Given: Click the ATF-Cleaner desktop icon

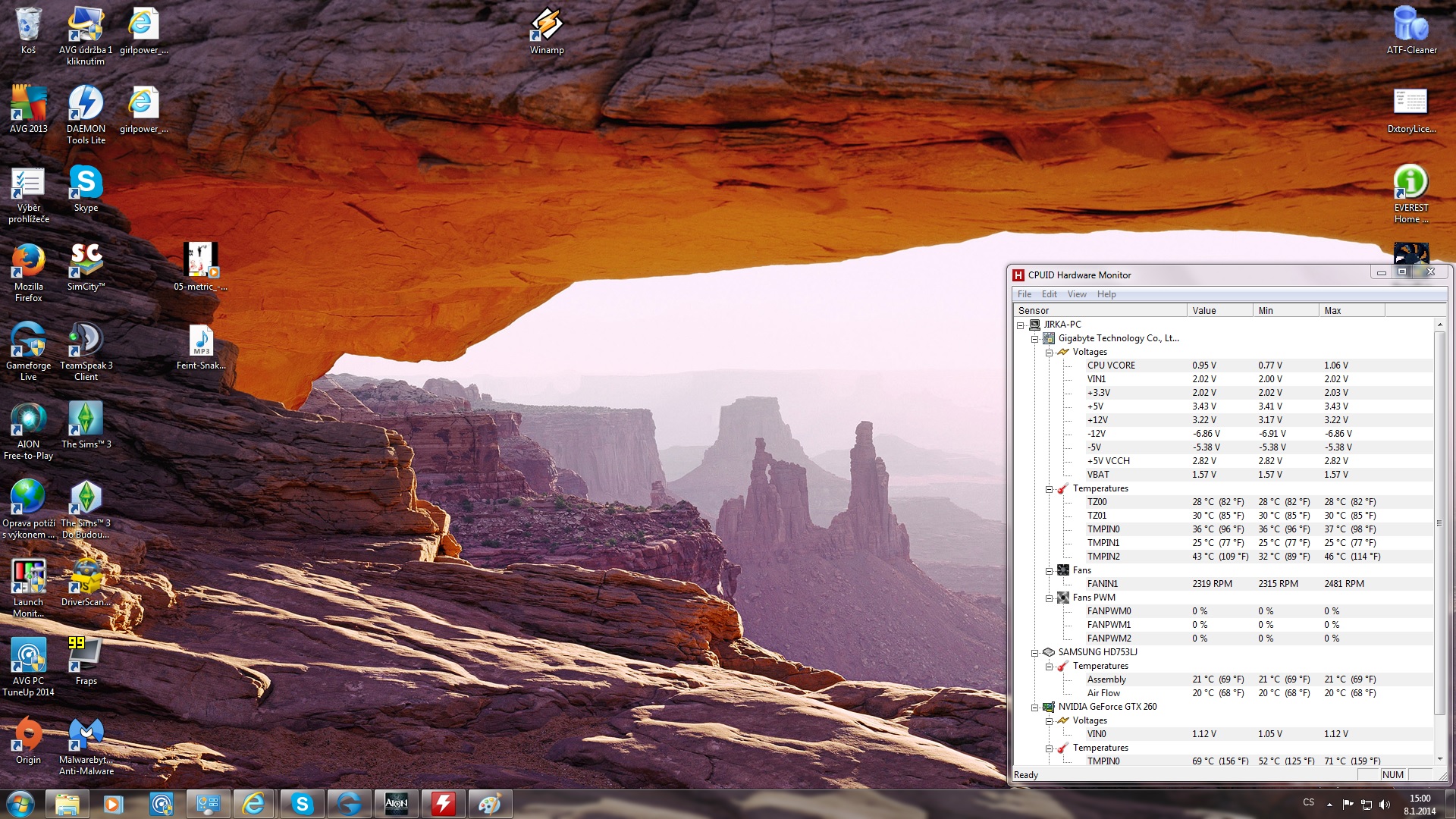Looking at the screenshot, I should (x=1410, y=26).
